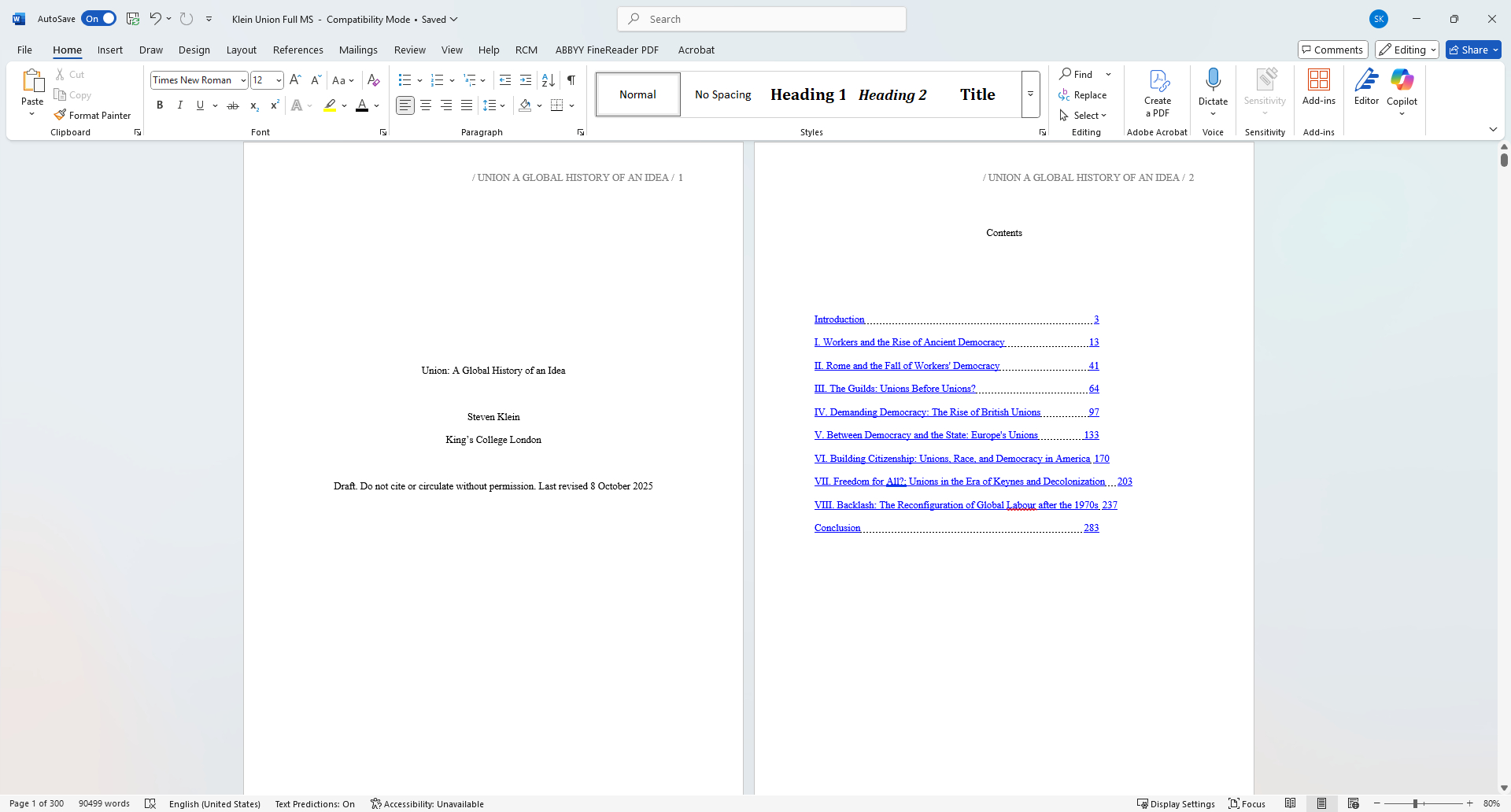The width and height of the screenshot is (1511, 812).
Task: Open the font name dropdown
Action: [x=243, y=80]
